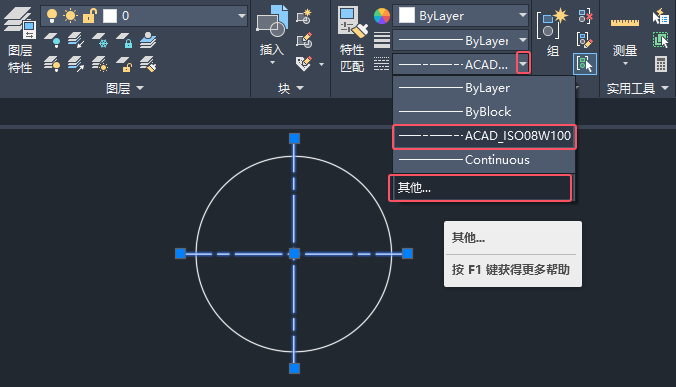Click the bottom grip of vertical centerline
The width and height of the screenshot is (676, 387).
pos(294,368)
